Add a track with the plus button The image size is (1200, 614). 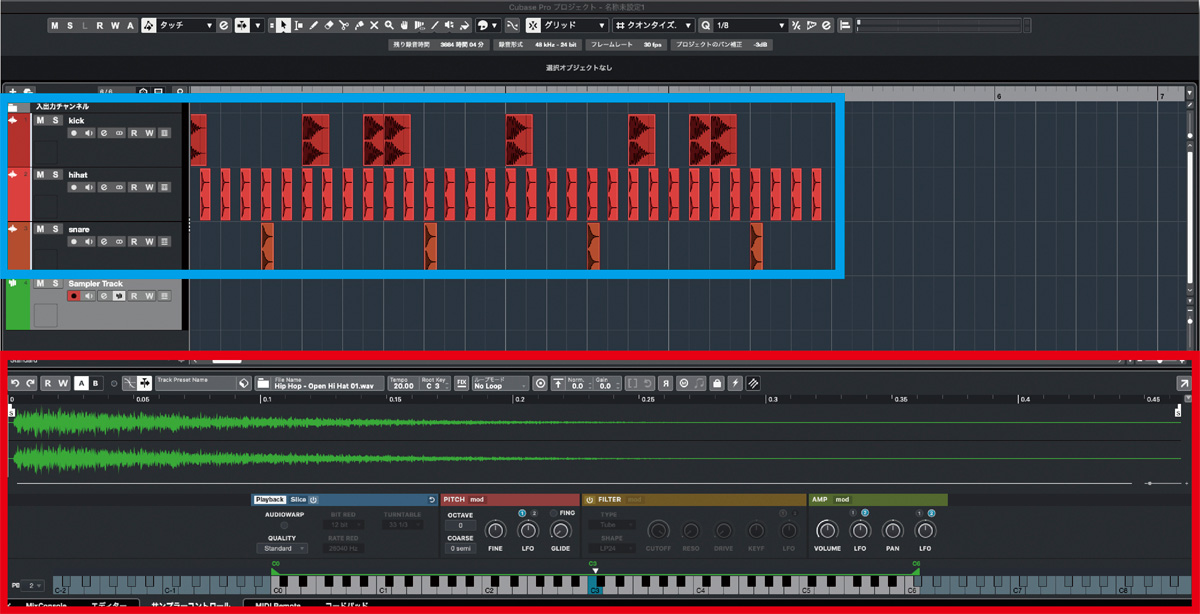pos(13,93)
